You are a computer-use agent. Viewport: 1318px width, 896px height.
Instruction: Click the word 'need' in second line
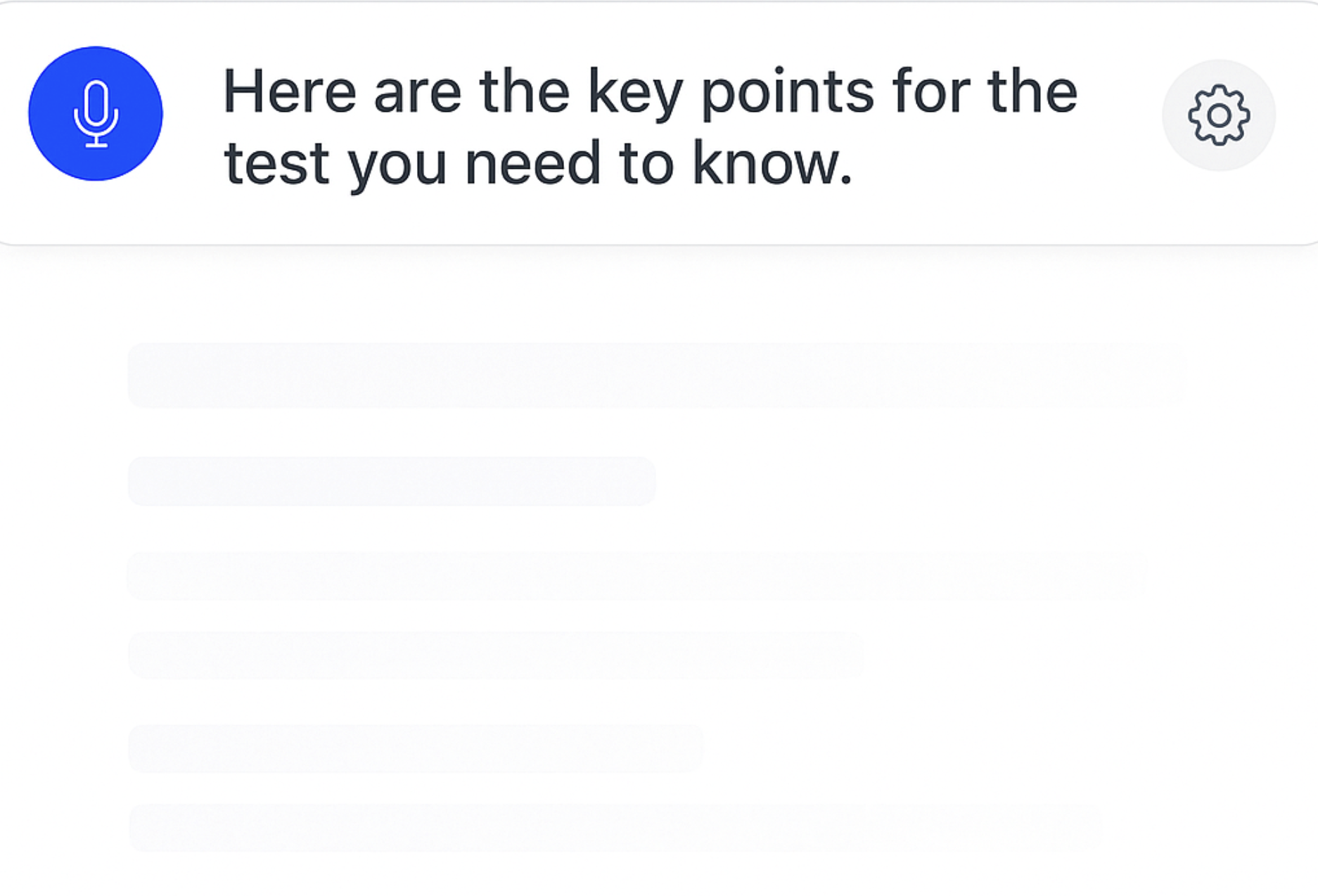[x=532, y=162]
